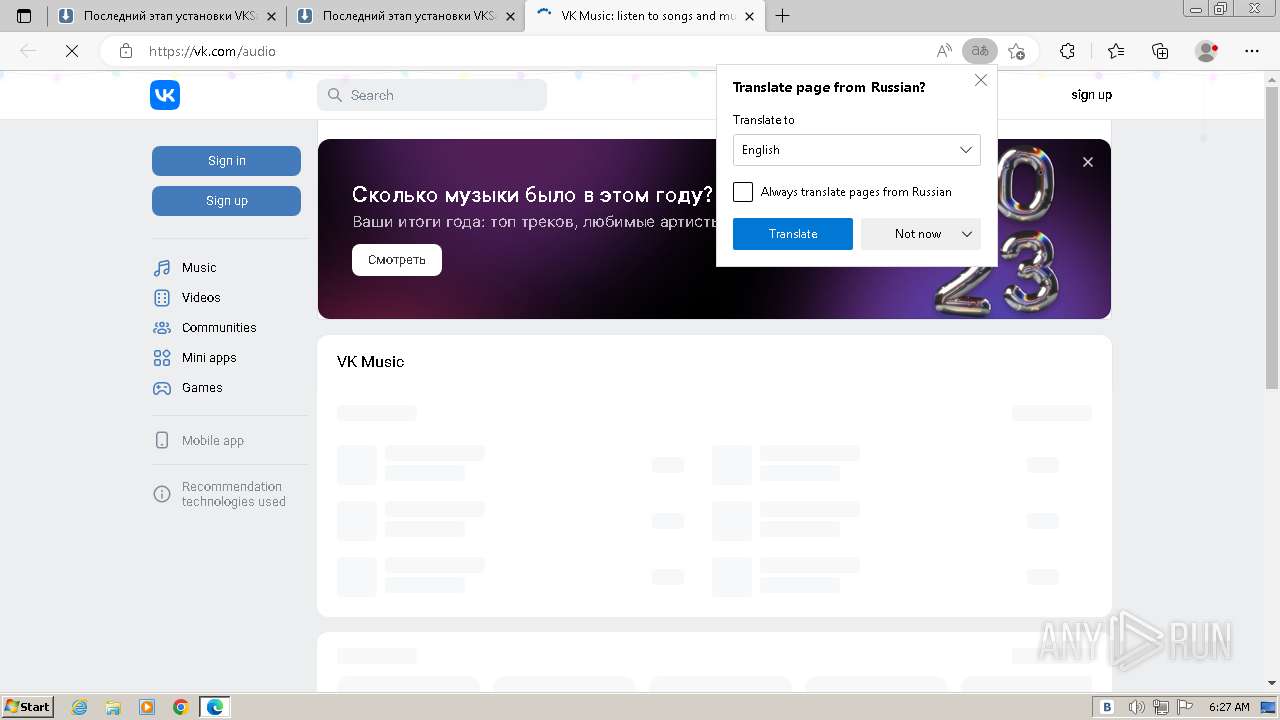This screenshot has width=1280, height=720.
Task: Click the address bar URL
Action: pos(212,51)
